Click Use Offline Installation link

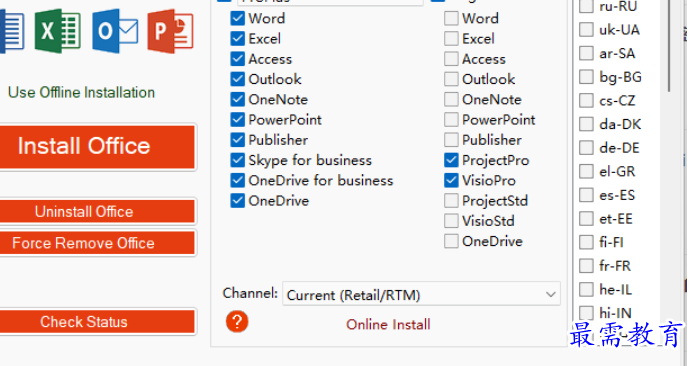(82, 92)
